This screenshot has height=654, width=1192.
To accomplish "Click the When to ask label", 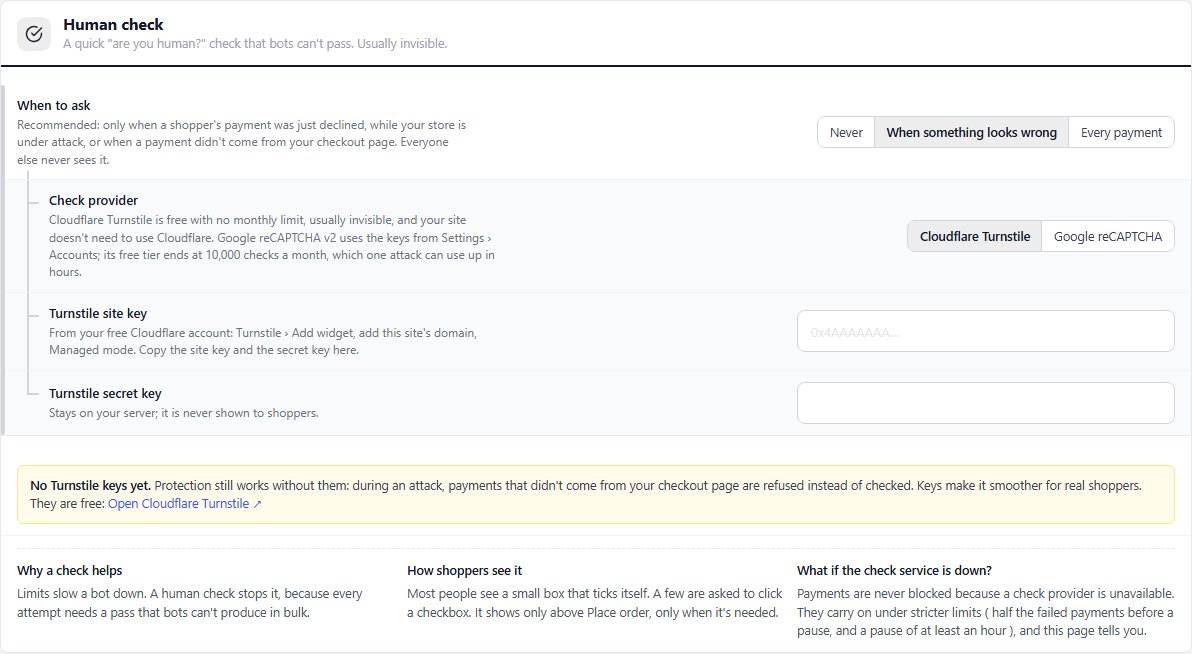I will tap(54, 106).
